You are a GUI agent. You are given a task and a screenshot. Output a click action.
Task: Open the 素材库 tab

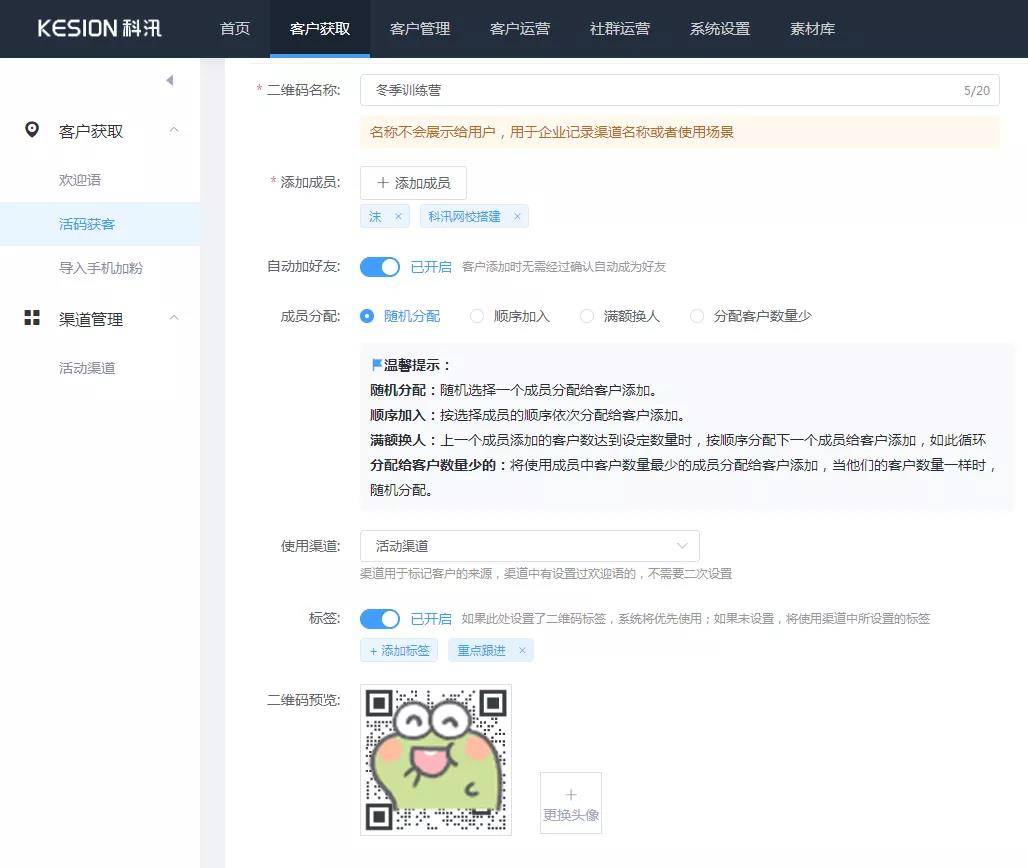point(812,29)
